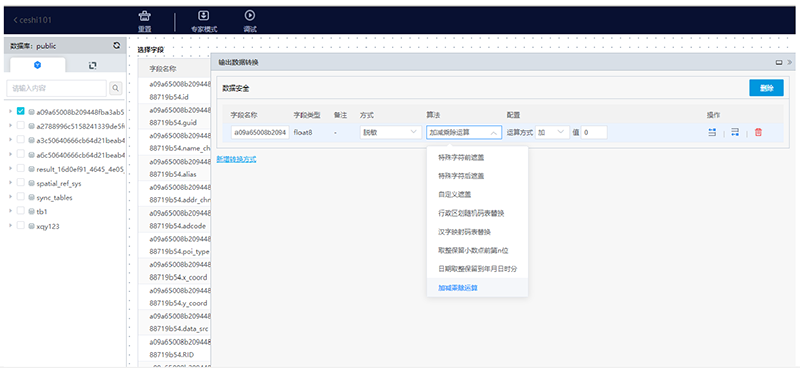Click the back arrow beside ceshi101
Viewport: 800px width, 368px height.
tap(15, 20)
